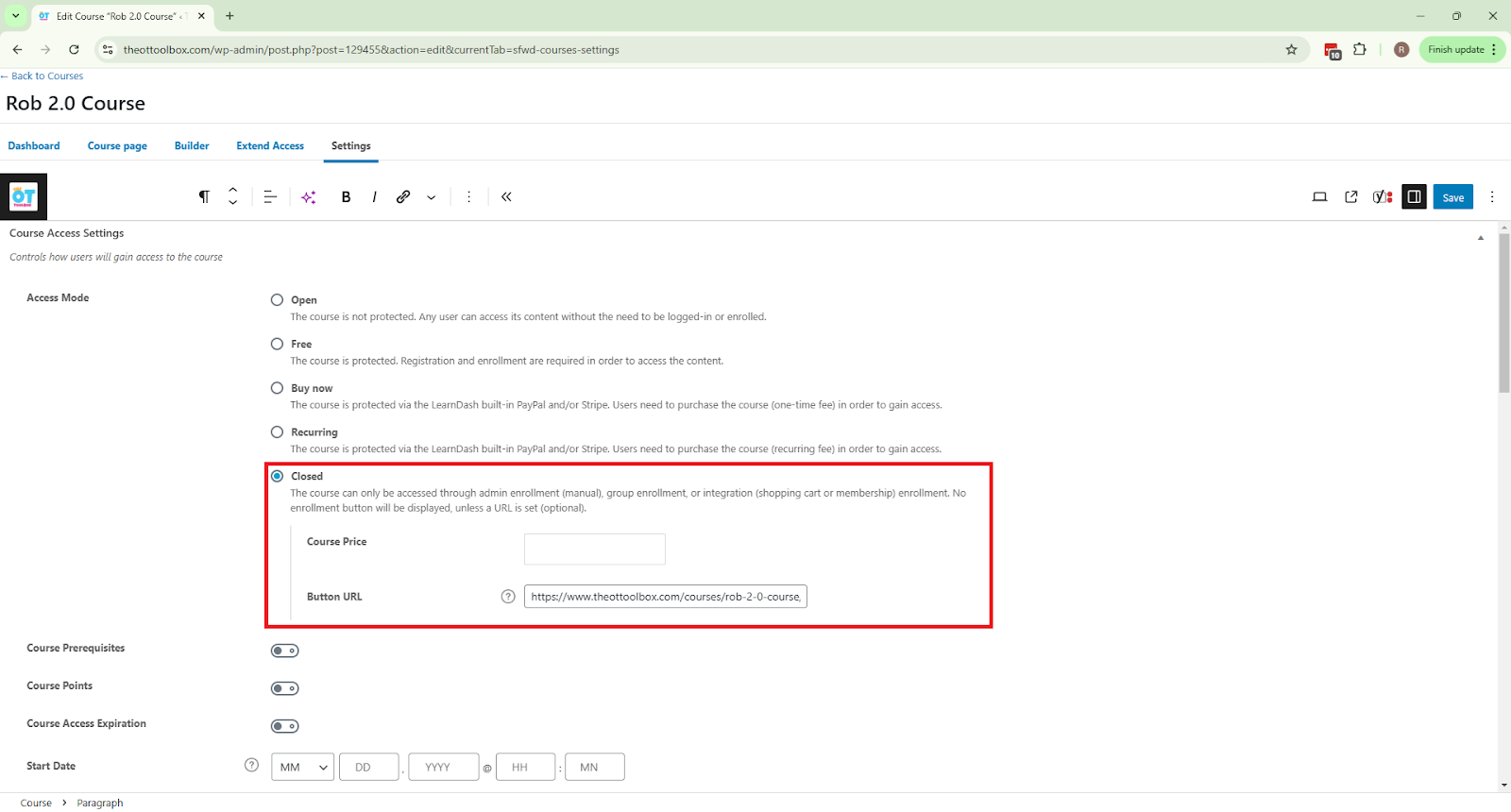This screenshot has height=812, width=1511.
Task: Click the Course breadcrumb item
Action: point(36,803)
